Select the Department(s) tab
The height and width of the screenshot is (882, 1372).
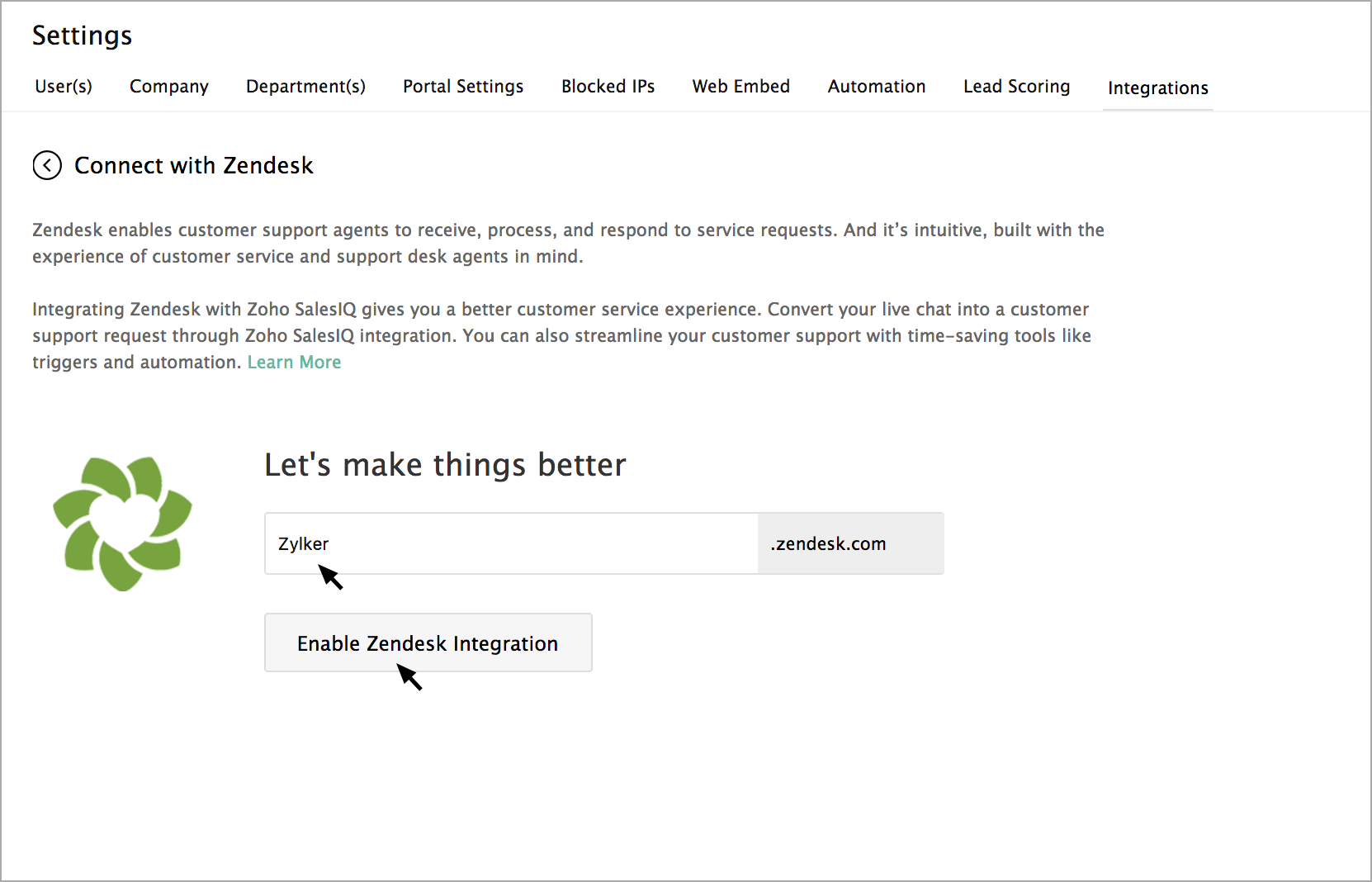pyautogui.click(x=305, y=87)
